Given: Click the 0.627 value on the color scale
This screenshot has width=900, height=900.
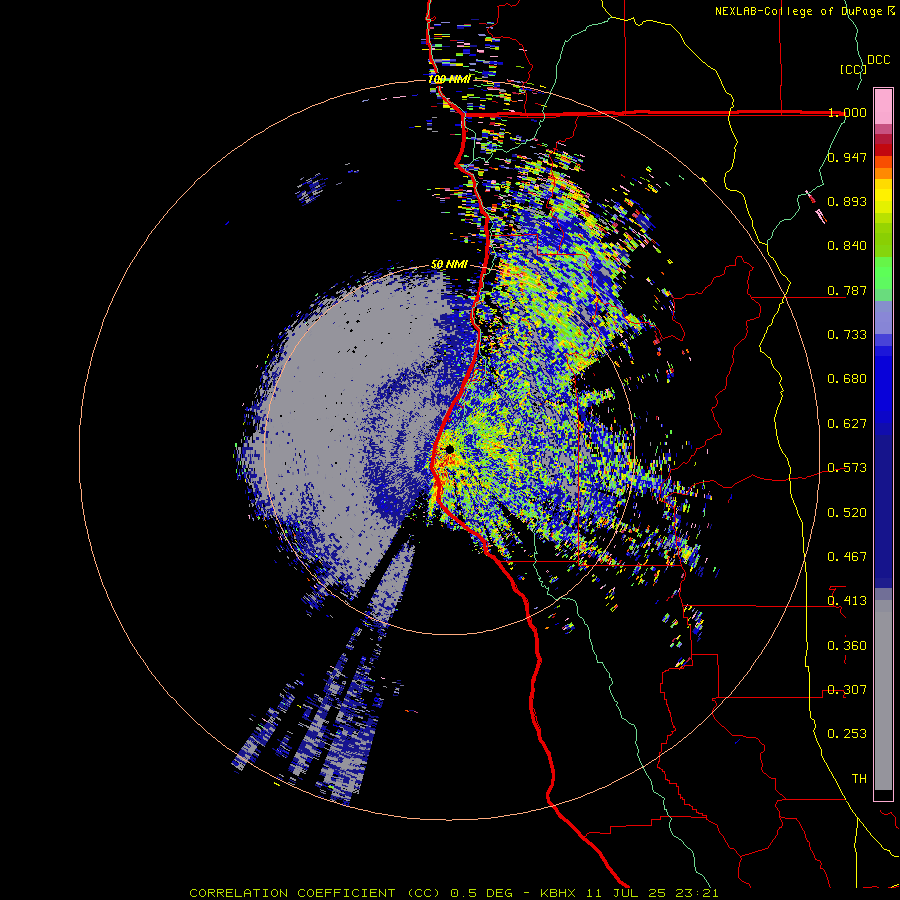Looking at the screenshot, I should [x=847, y=424].
